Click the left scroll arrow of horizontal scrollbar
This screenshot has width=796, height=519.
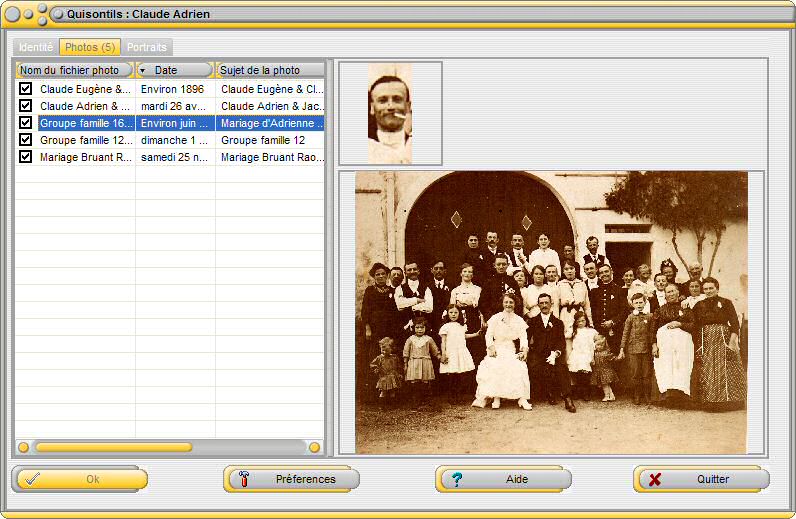23,447
